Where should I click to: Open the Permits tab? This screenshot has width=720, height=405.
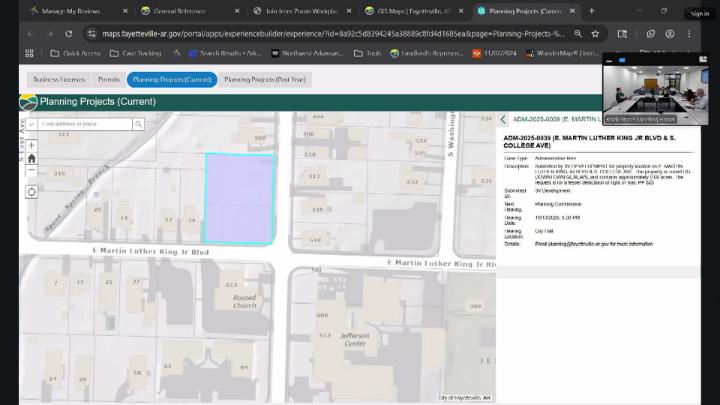pos(108,78)
